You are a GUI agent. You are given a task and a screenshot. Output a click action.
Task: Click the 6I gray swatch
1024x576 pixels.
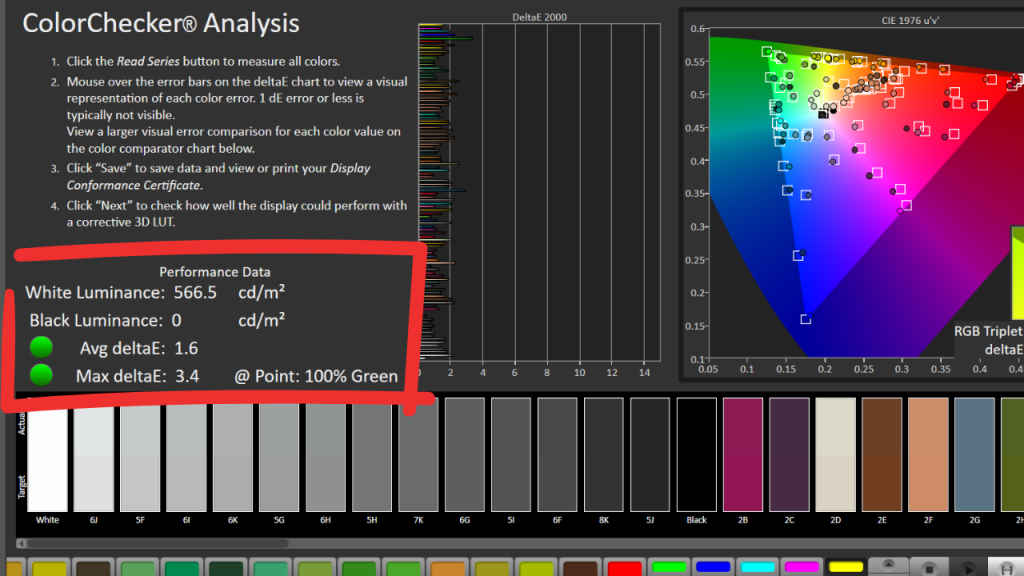186,455
